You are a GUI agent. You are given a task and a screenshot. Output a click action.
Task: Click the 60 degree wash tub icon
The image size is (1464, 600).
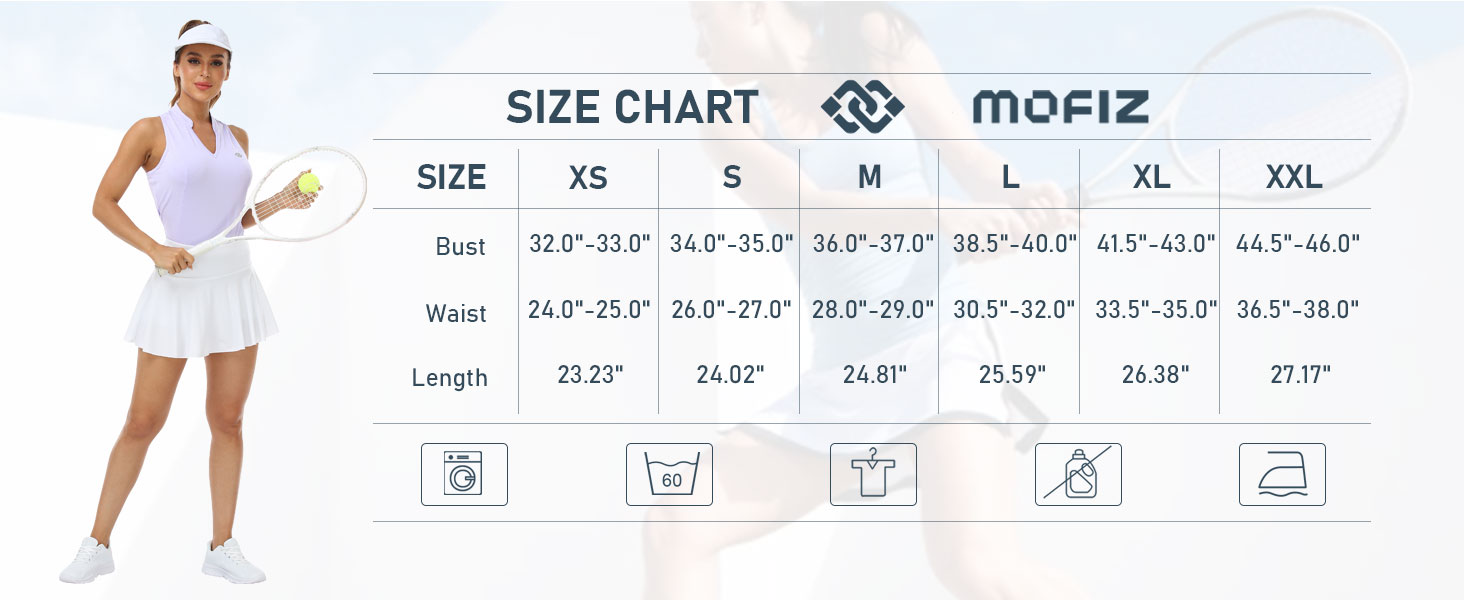pyautogui.click(x=669, y=474)
